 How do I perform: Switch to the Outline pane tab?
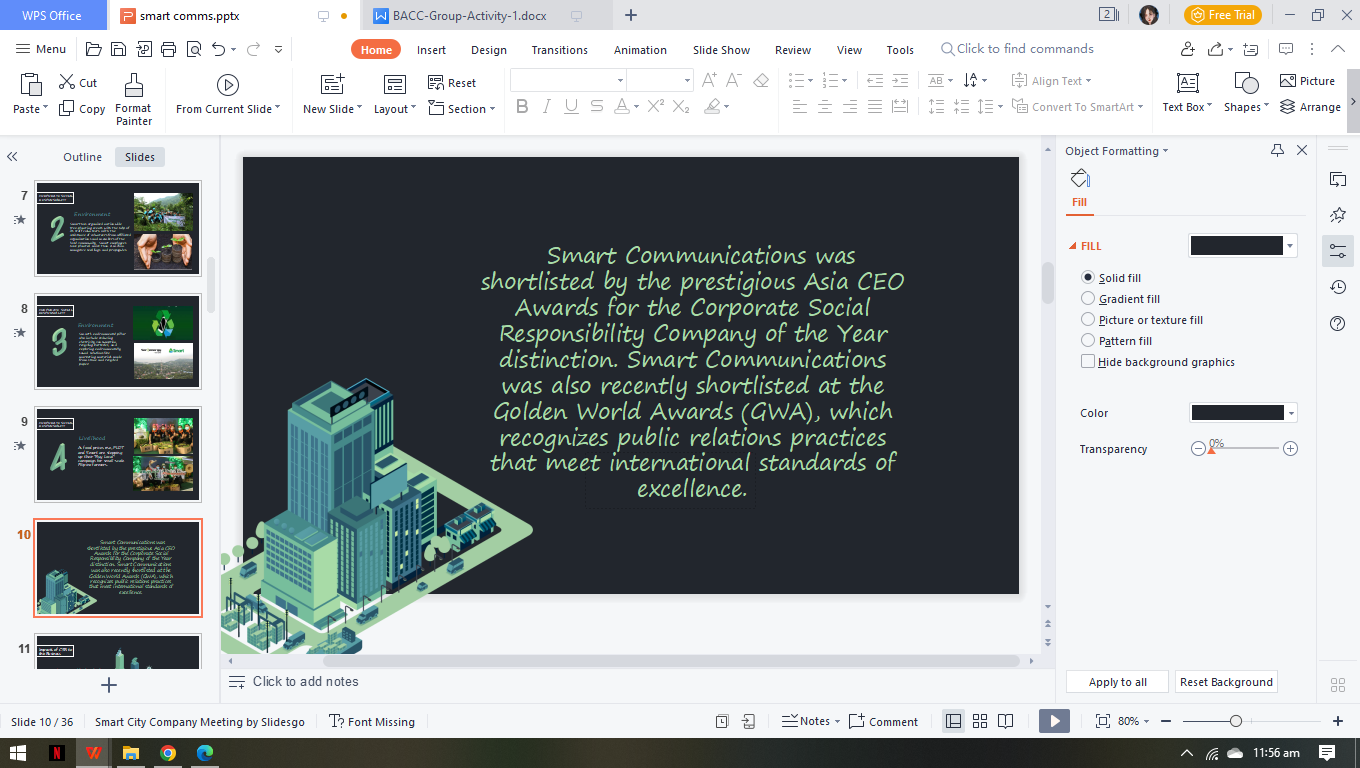(82, 157)
